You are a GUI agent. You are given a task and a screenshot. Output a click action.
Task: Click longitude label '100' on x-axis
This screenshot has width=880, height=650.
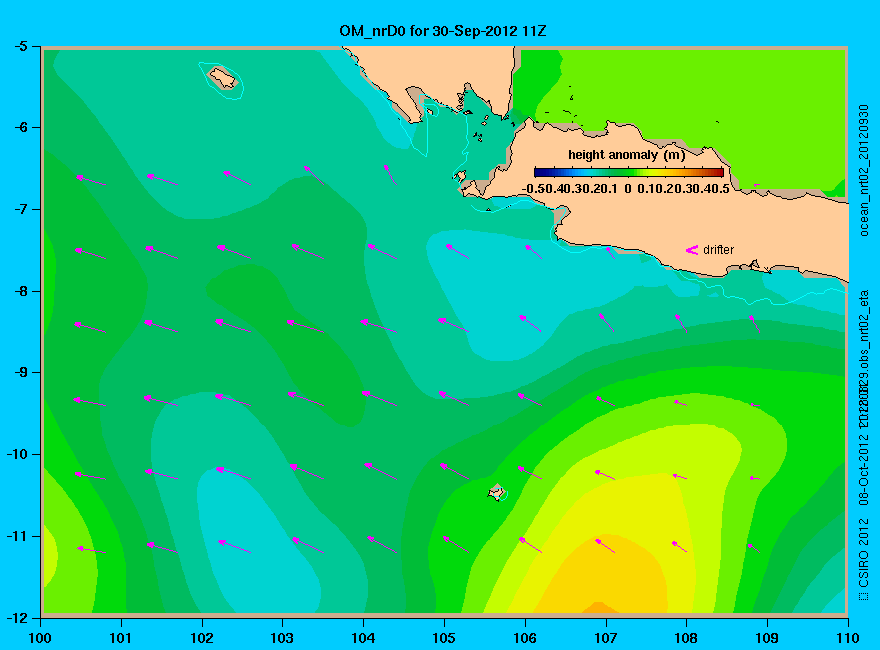pyautogui.click(x=40, y=638)
